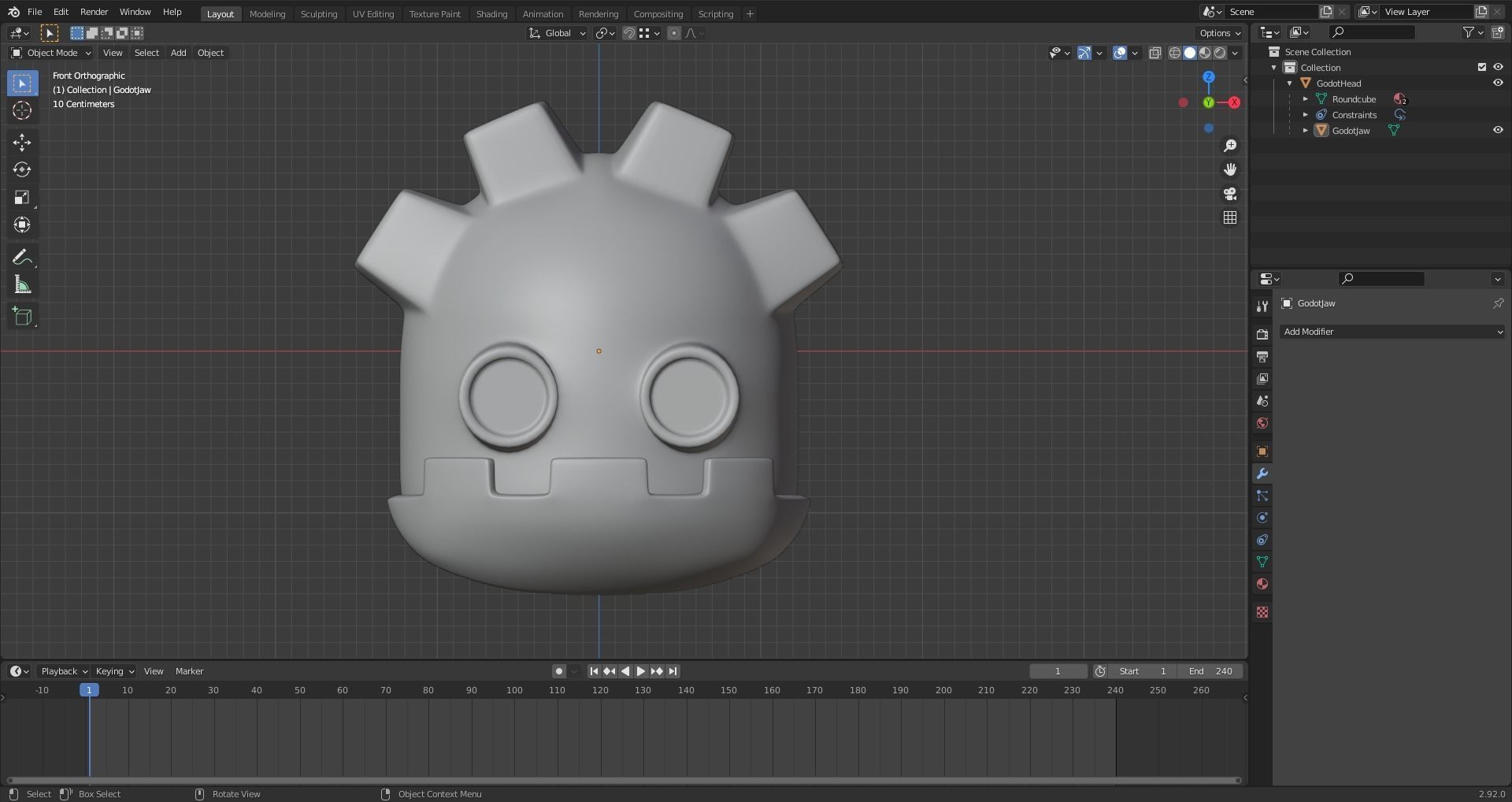Screen dimensions: 1512x802
Task: Open the File menu
Action: point(35,12)
